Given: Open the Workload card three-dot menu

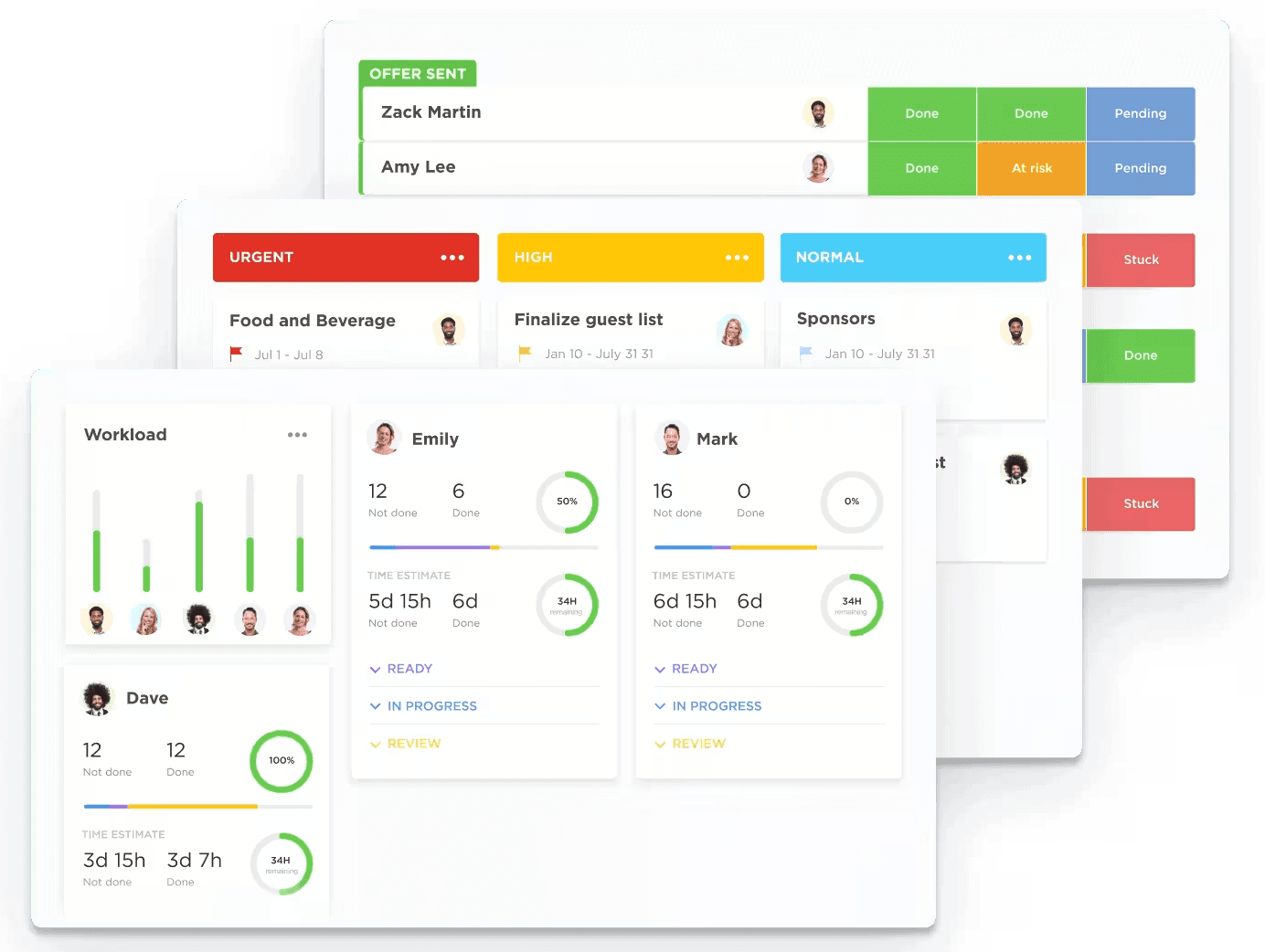Looking at the screenshot, I should pos(297,435).
